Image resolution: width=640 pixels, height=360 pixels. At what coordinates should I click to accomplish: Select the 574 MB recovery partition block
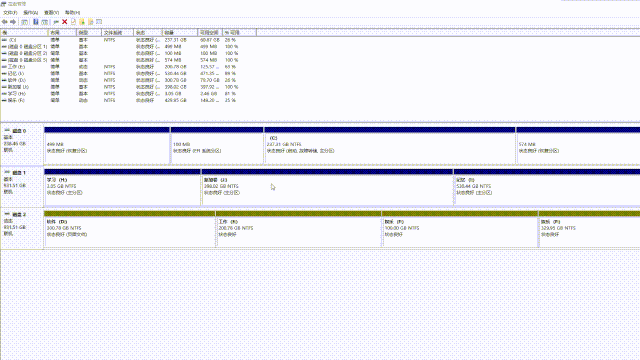point(578,147)
